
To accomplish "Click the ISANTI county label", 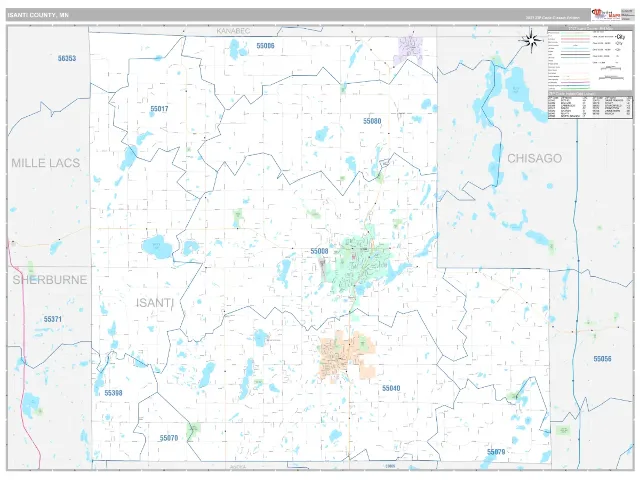I will tap(155, 303).
